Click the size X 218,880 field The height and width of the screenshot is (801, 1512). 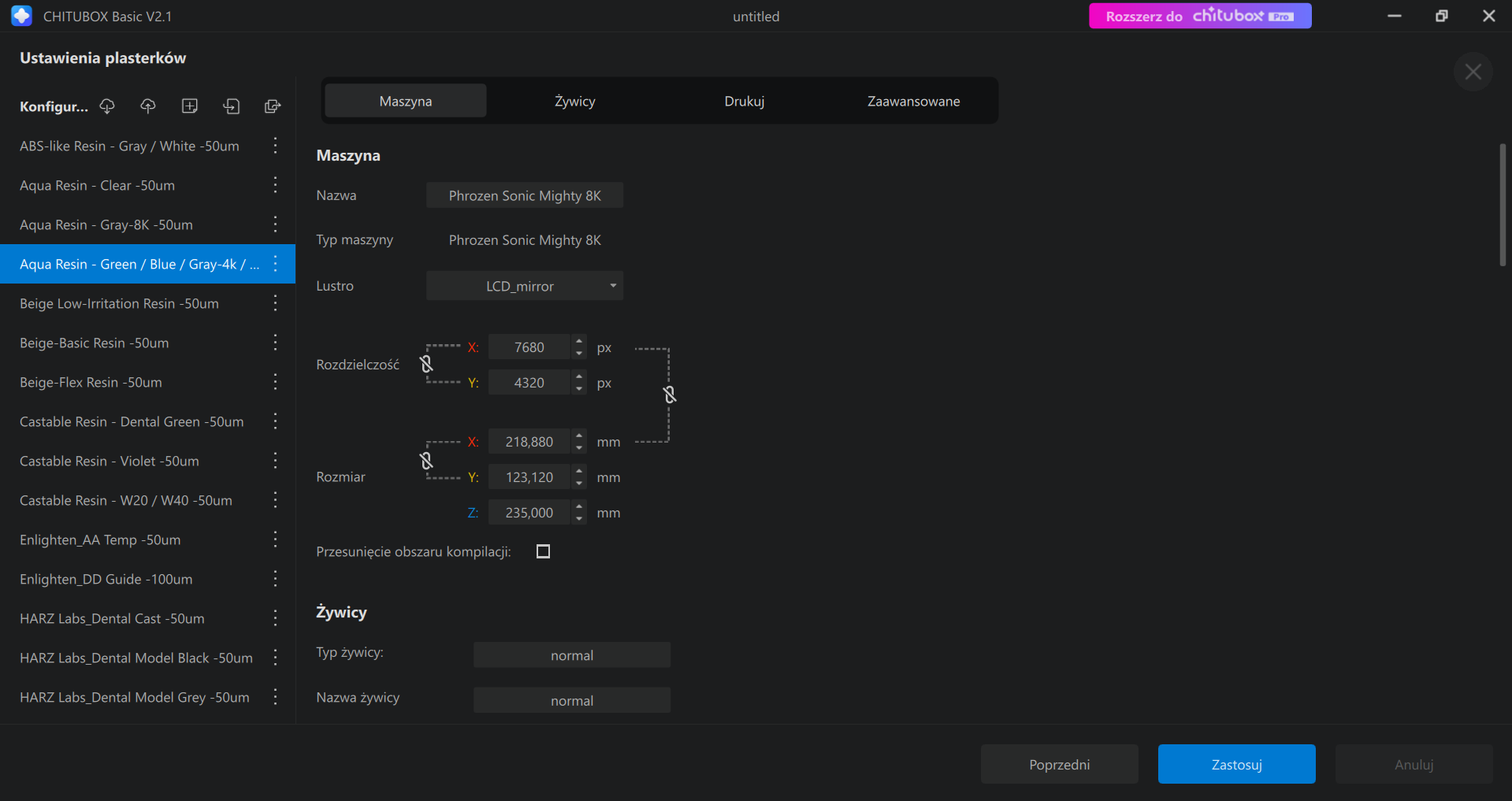click(x=529, y=442)
